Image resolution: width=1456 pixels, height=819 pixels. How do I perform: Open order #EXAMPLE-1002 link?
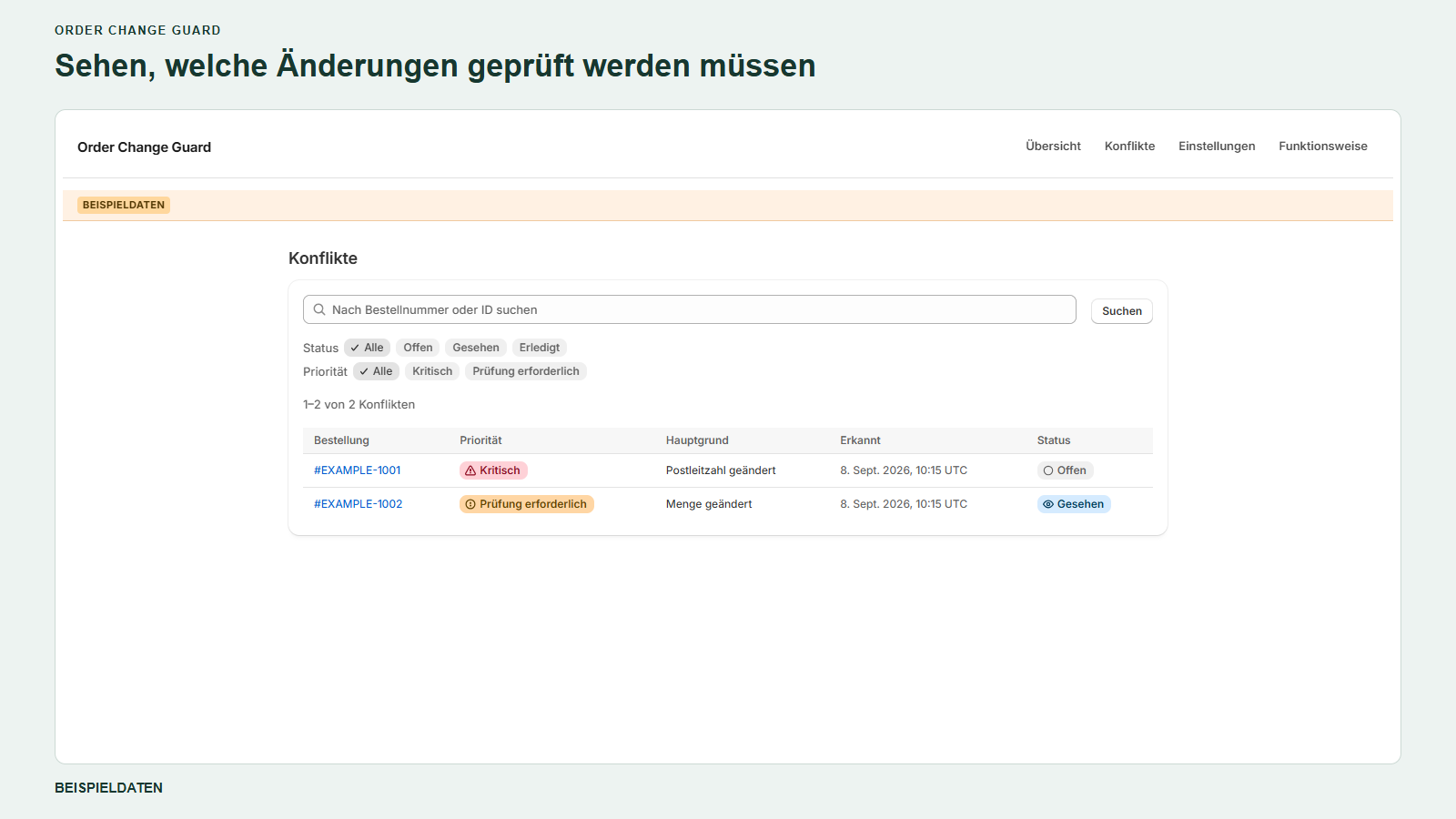(x=359, y=504)
